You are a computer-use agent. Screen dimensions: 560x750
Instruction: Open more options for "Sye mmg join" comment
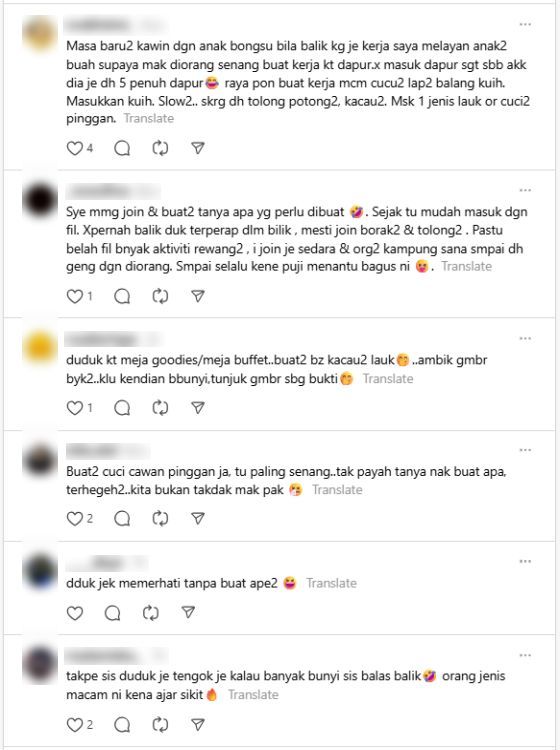pyautogui.click(x=525, y=190)
